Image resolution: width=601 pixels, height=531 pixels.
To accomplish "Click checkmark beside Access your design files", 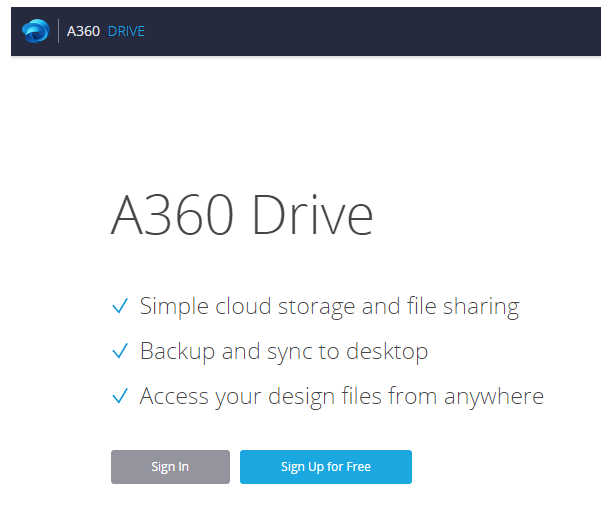I will pos(120,396).
